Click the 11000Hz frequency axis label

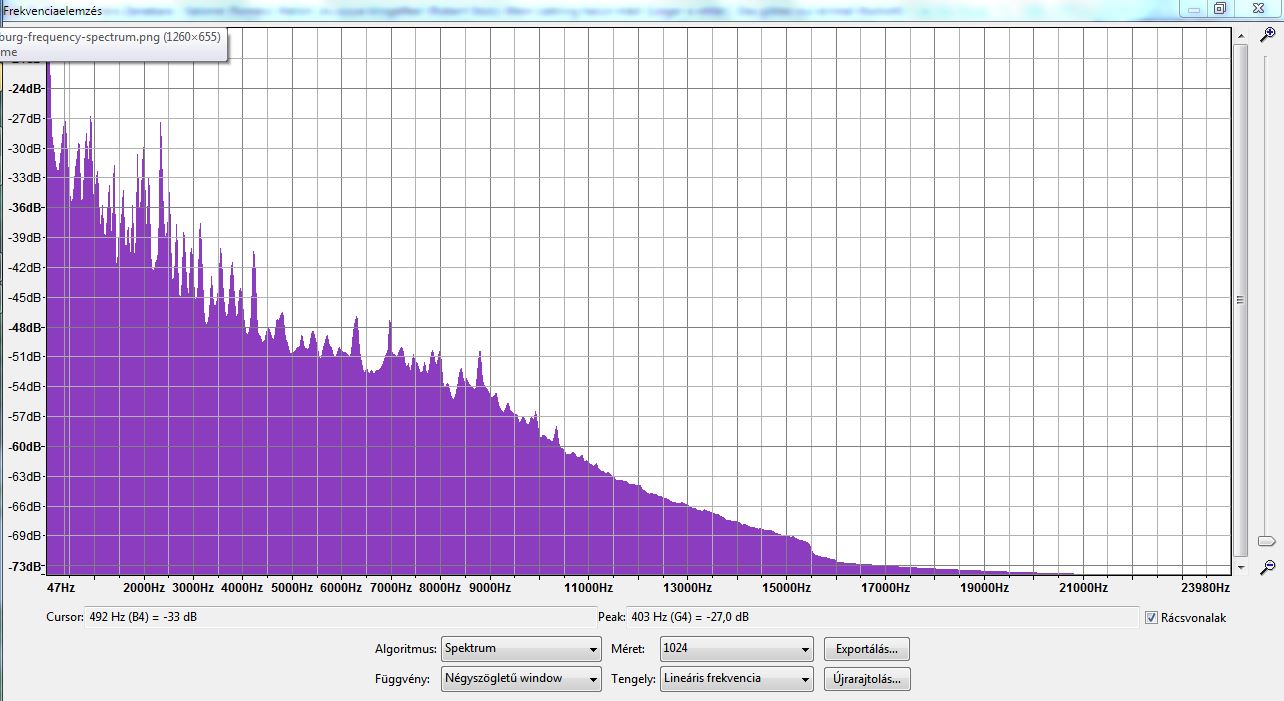pos(588,588)
